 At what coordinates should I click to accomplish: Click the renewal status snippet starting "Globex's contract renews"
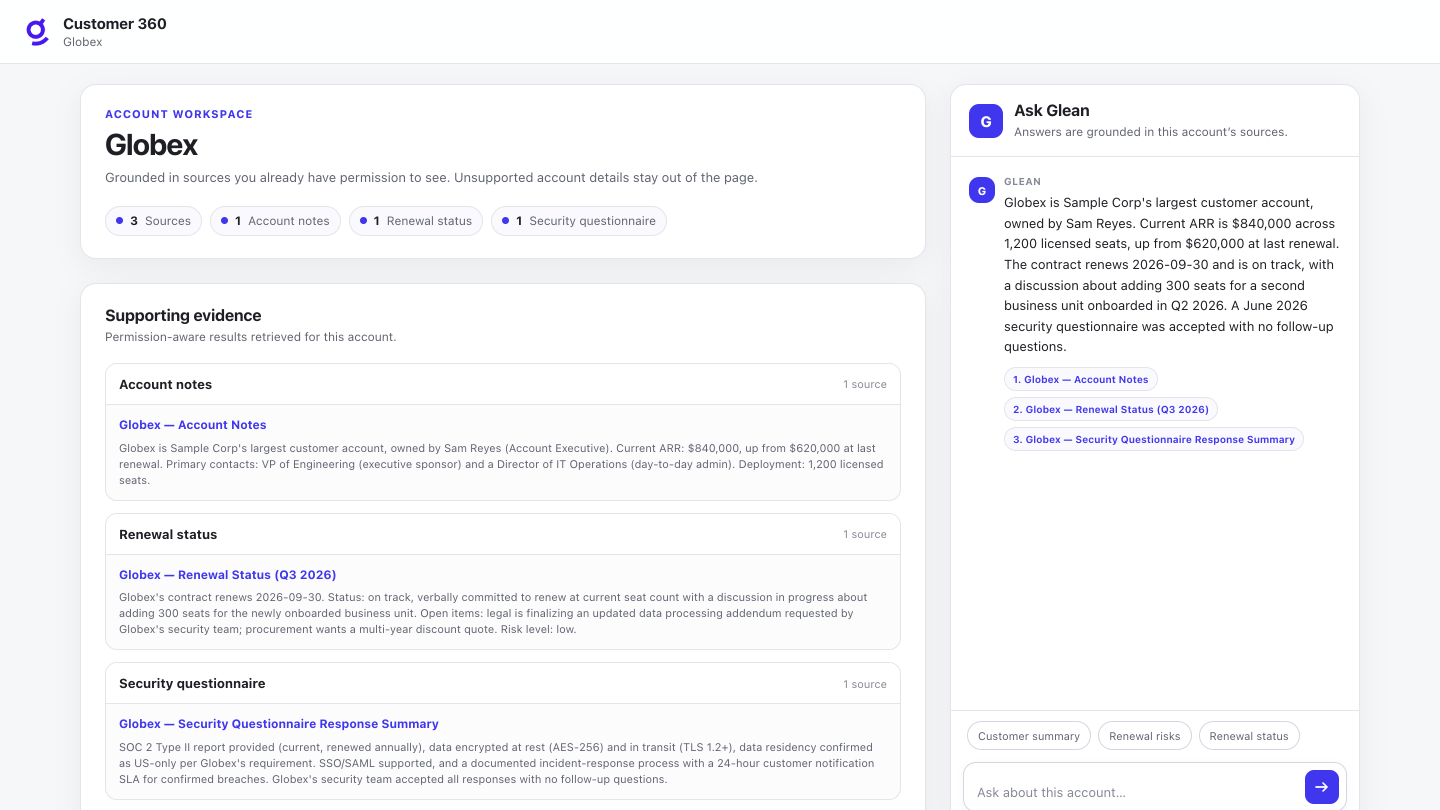(x=493, y=614)
